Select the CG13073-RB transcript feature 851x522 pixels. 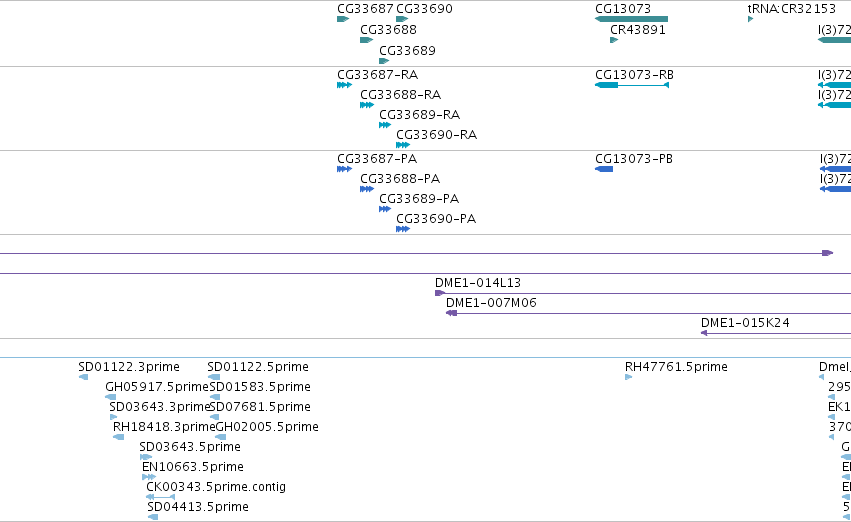(632, 85)
